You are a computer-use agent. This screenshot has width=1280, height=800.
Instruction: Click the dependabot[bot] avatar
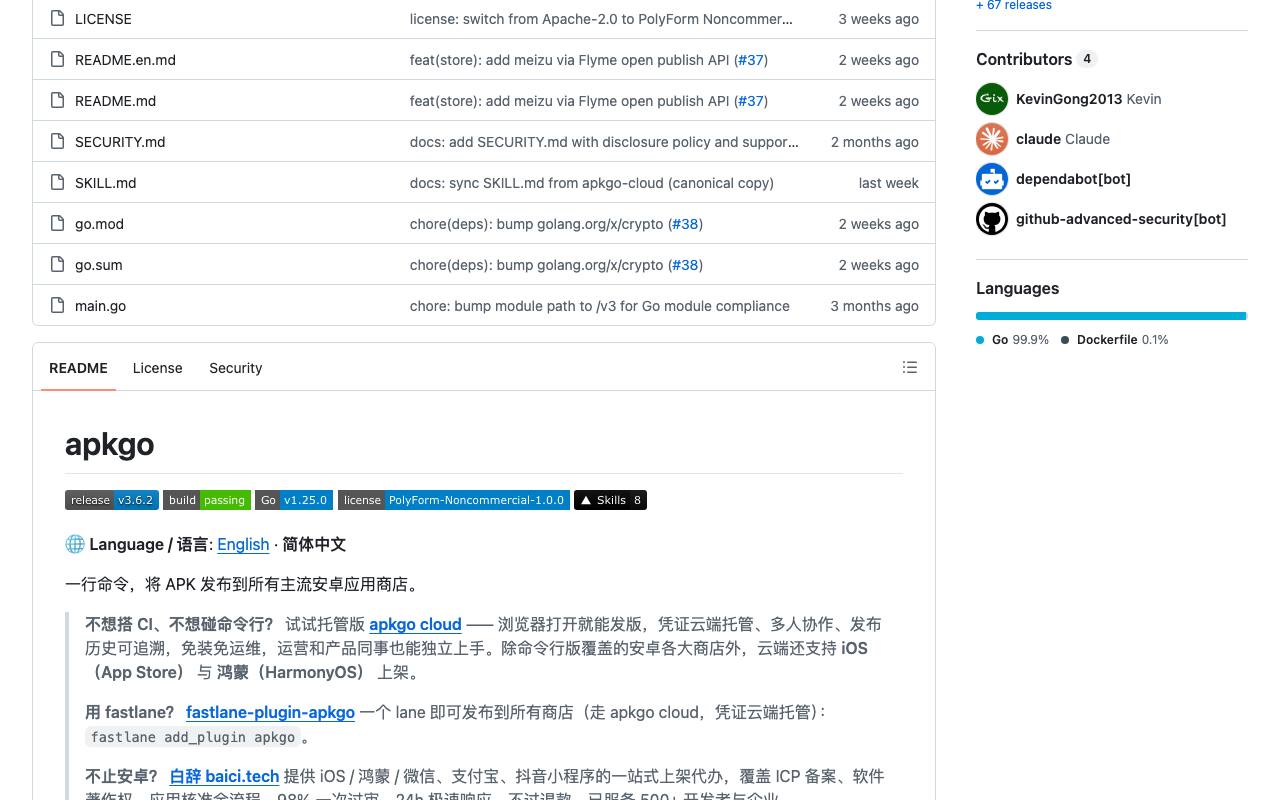tap(992, 179)
